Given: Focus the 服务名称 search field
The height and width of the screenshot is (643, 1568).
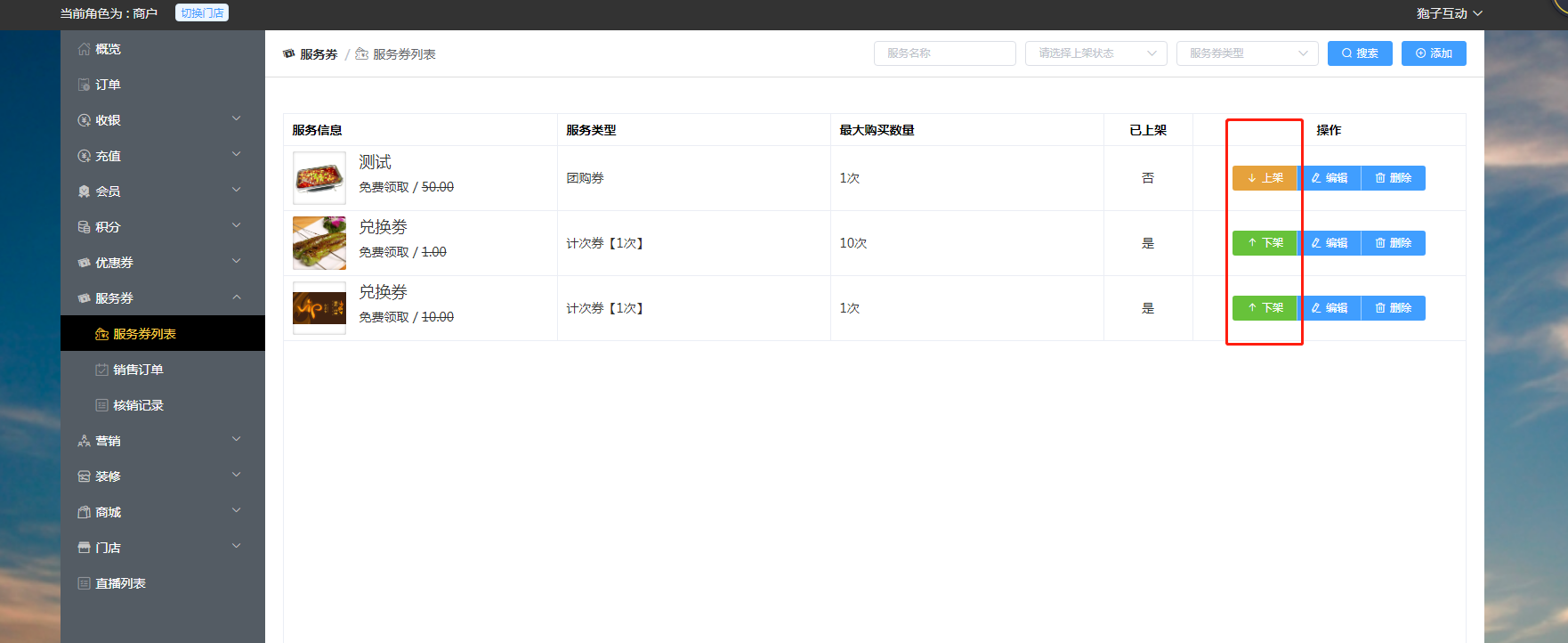Looking at the screenshot, I should point(945,53).
